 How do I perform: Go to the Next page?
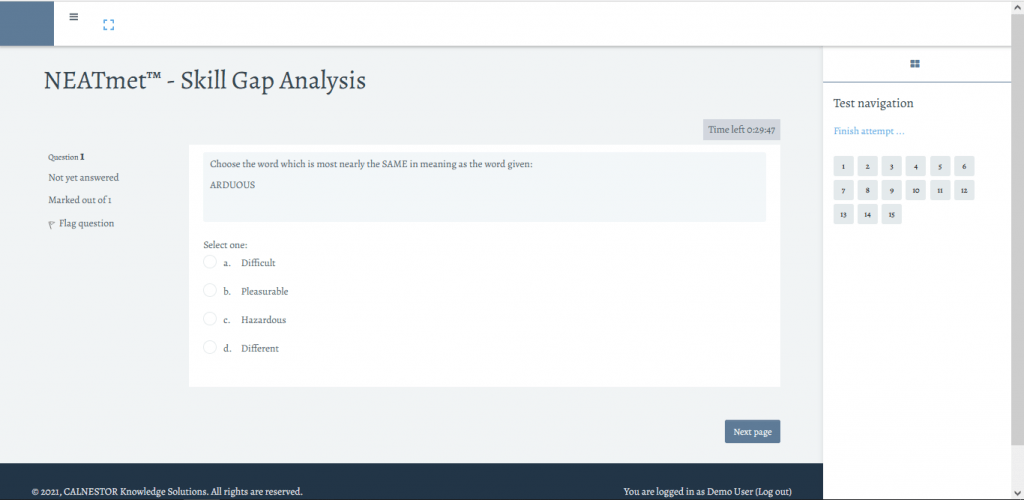(x=752, y=431)
